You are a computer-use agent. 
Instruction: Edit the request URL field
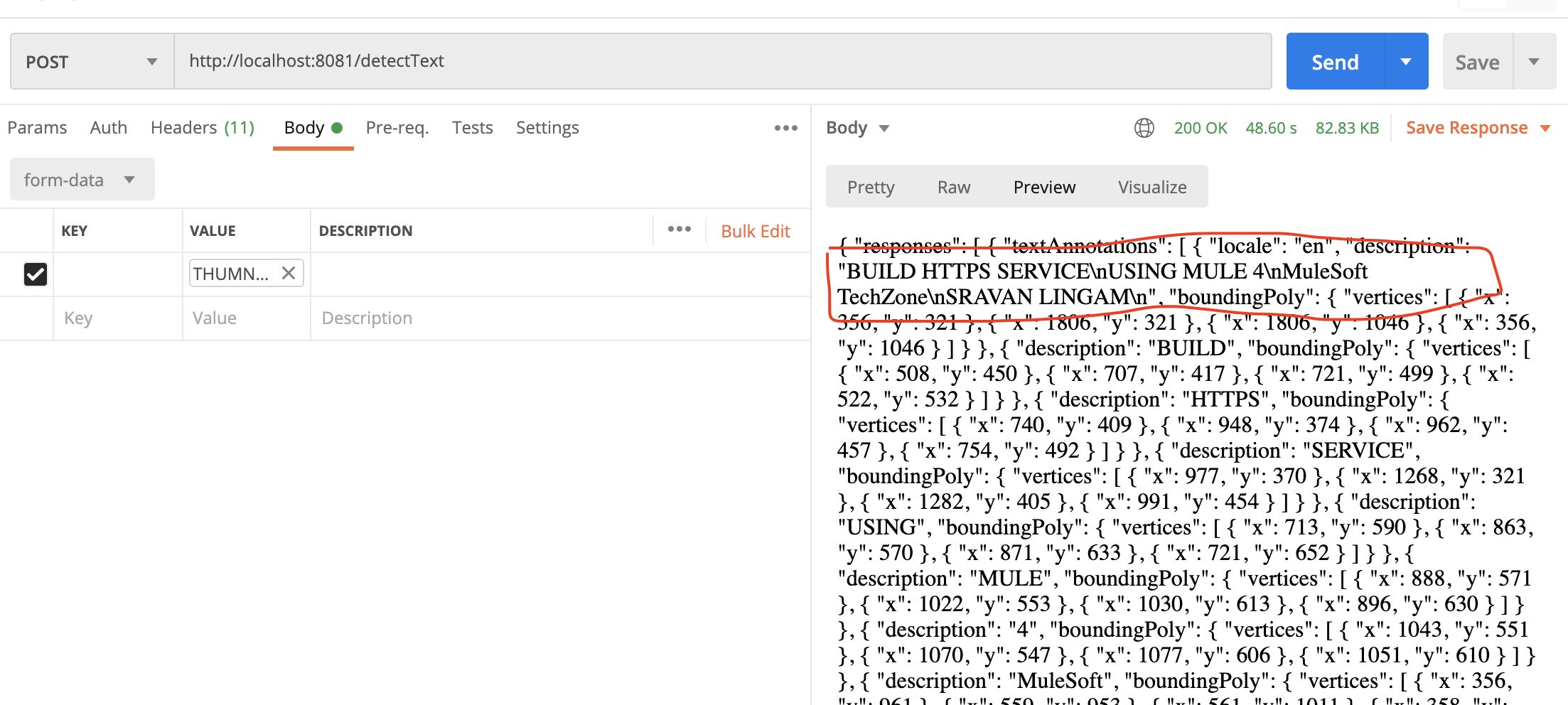pyautogui.click(x=723, y=62)
